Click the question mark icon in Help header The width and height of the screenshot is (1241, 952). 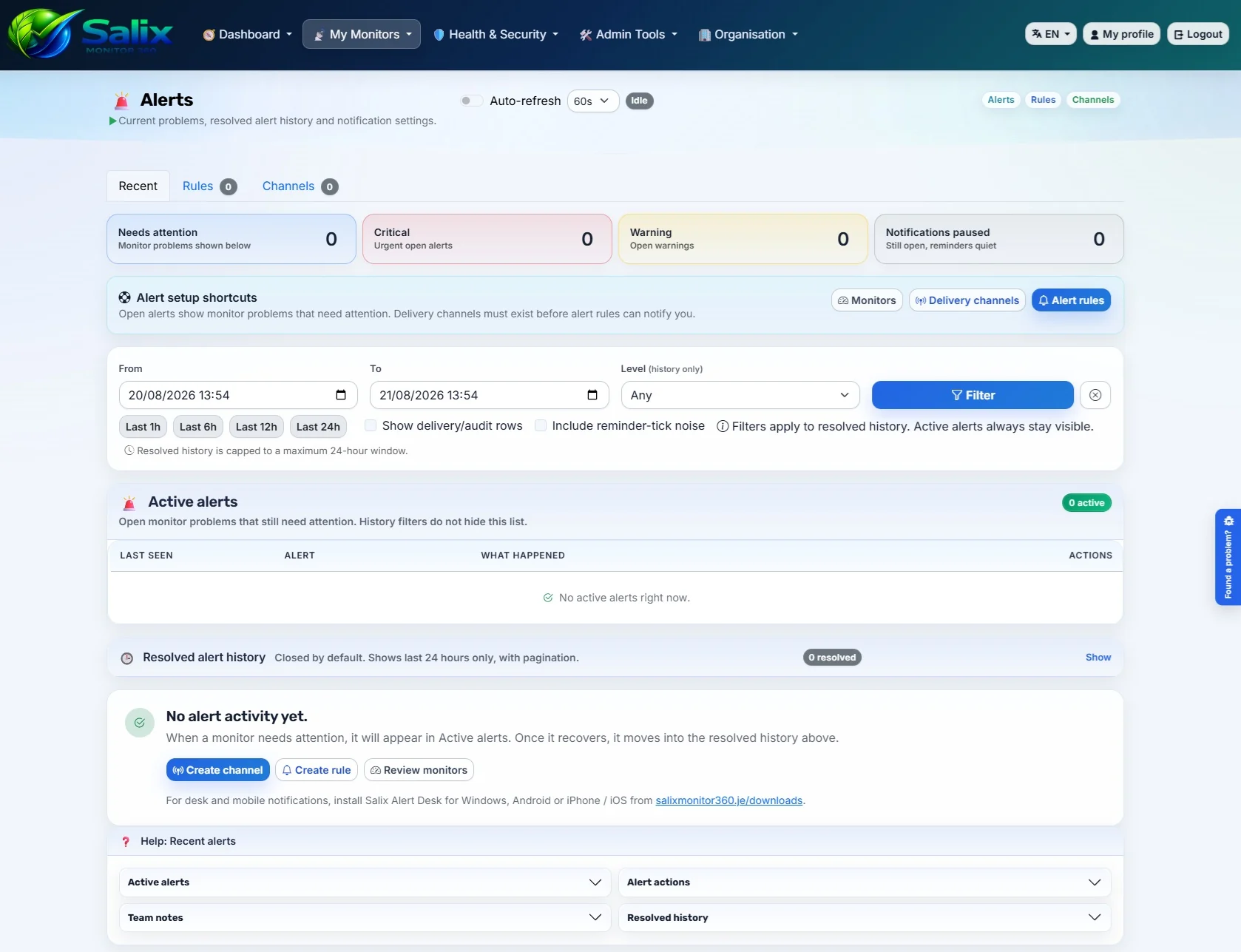pos(126,842)
